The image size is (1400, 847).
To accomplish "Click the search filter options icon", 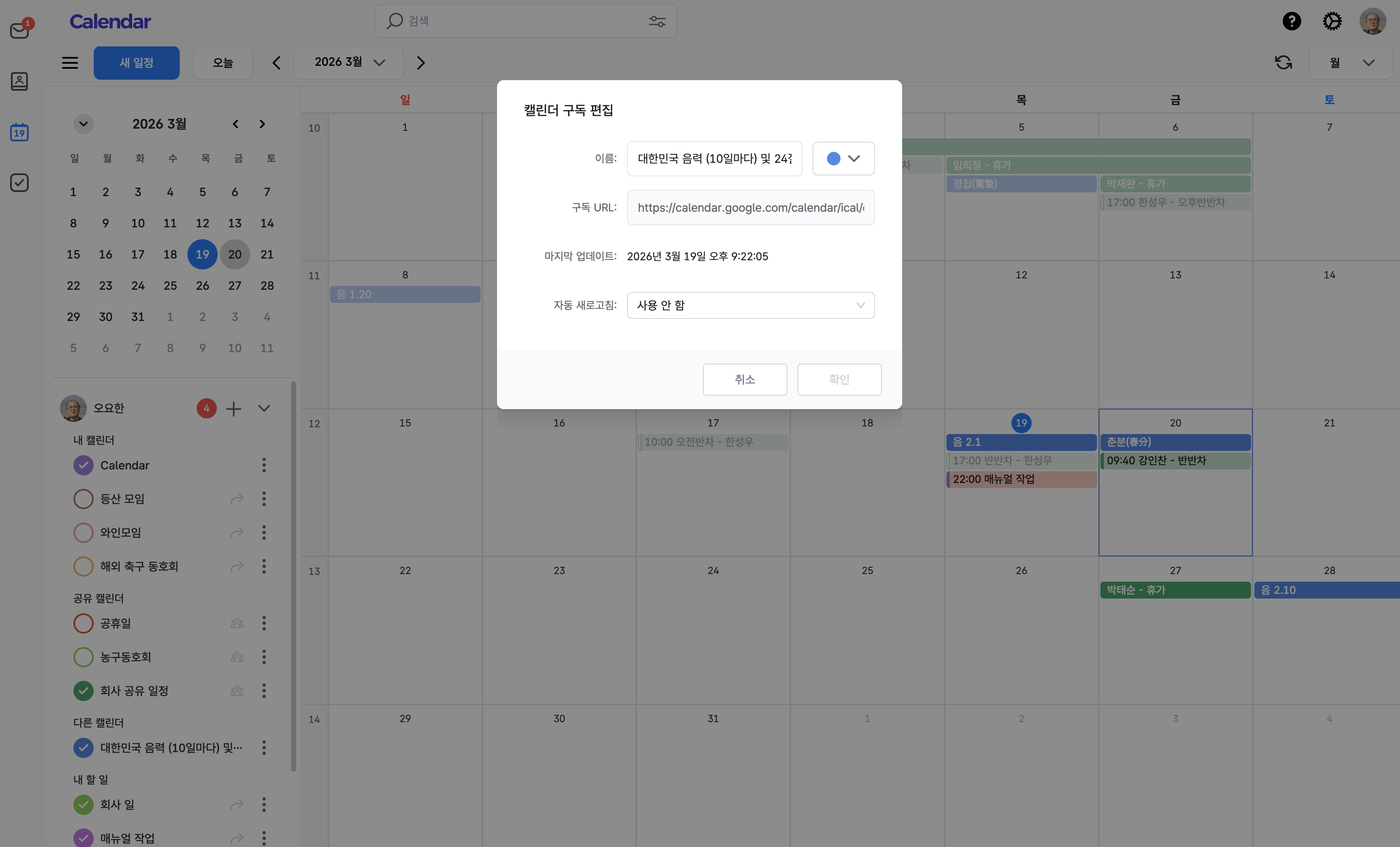I will [x=657, y=22].
